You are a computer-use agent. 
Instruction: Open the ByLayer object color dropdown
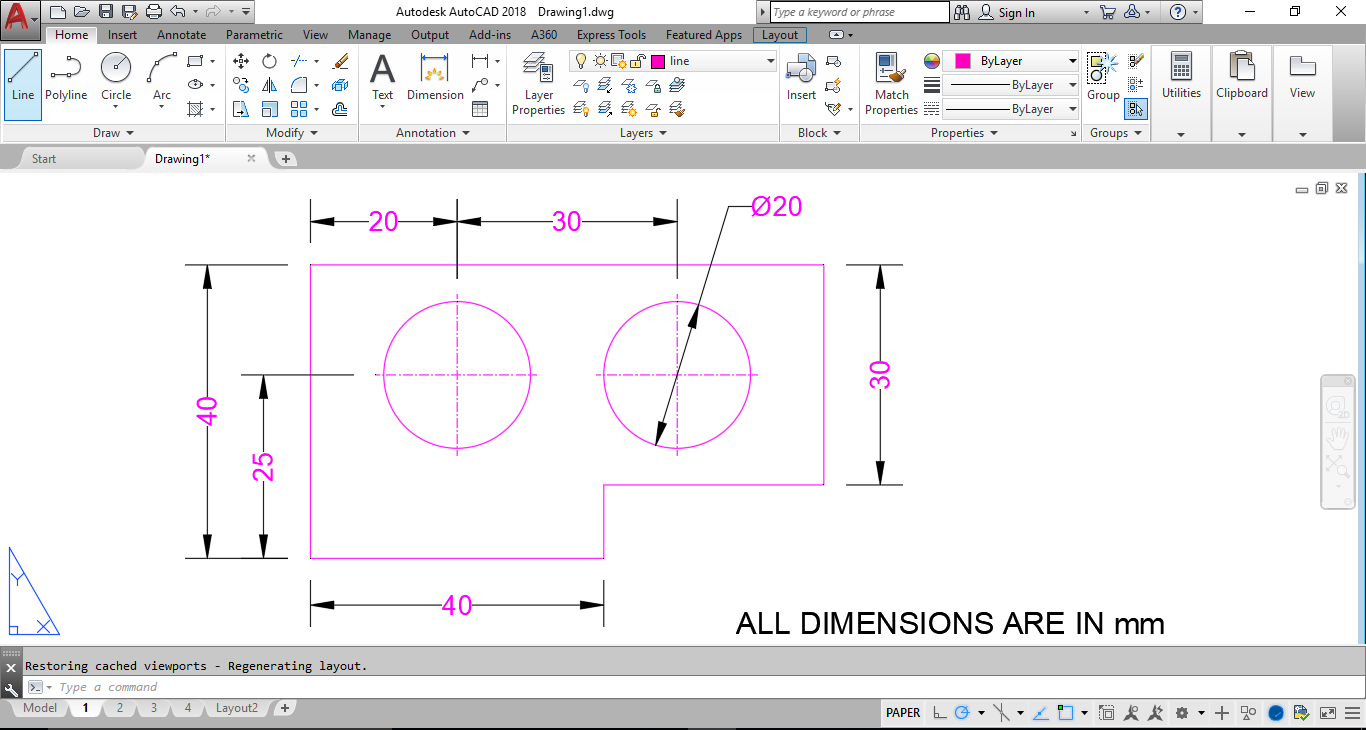[x=1012, y=61]
